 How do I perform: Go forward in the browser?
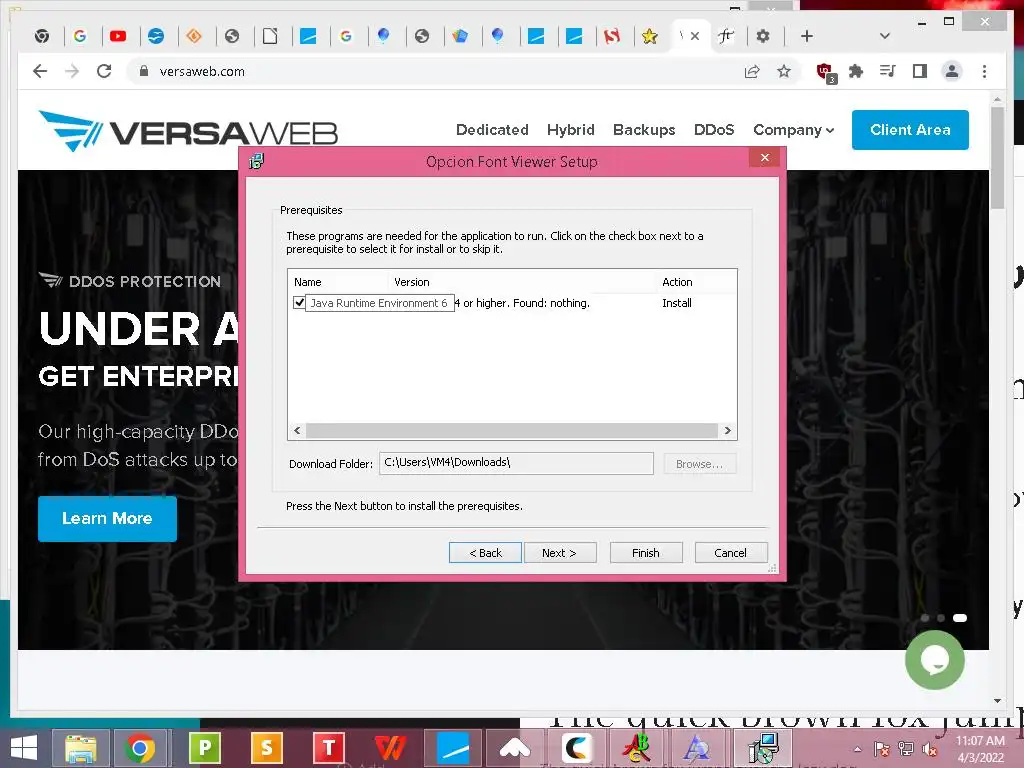point(72,71)
